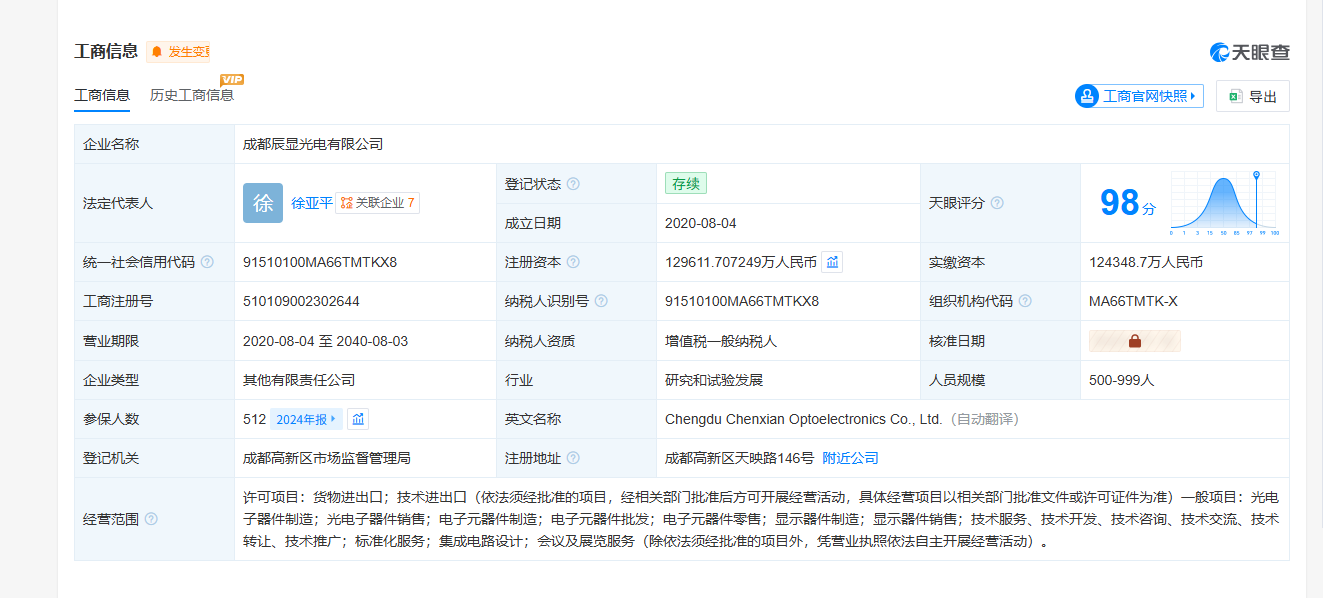This screenshot has height=598, width=1323.
Task: Click the help icon next to 登记状态
Action: click(573, 184)
